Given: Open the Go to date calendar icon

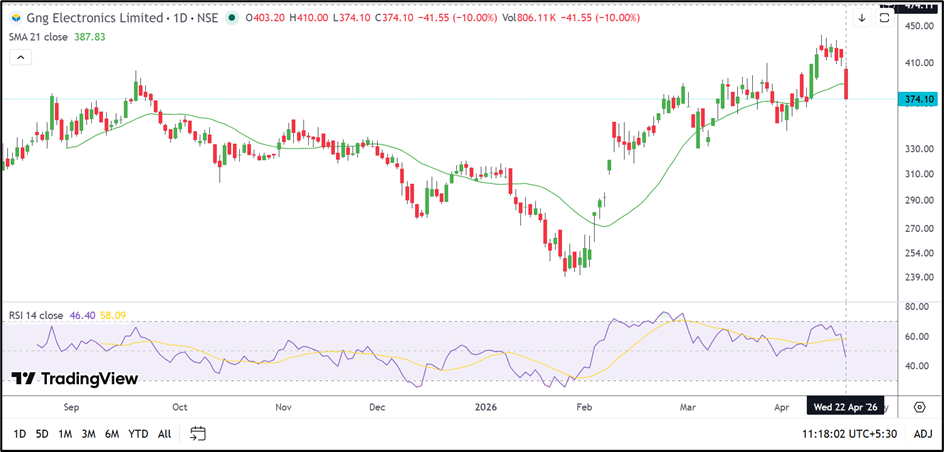Looking at the screenshot, I should pyautogui.click(x=198, y=434).
